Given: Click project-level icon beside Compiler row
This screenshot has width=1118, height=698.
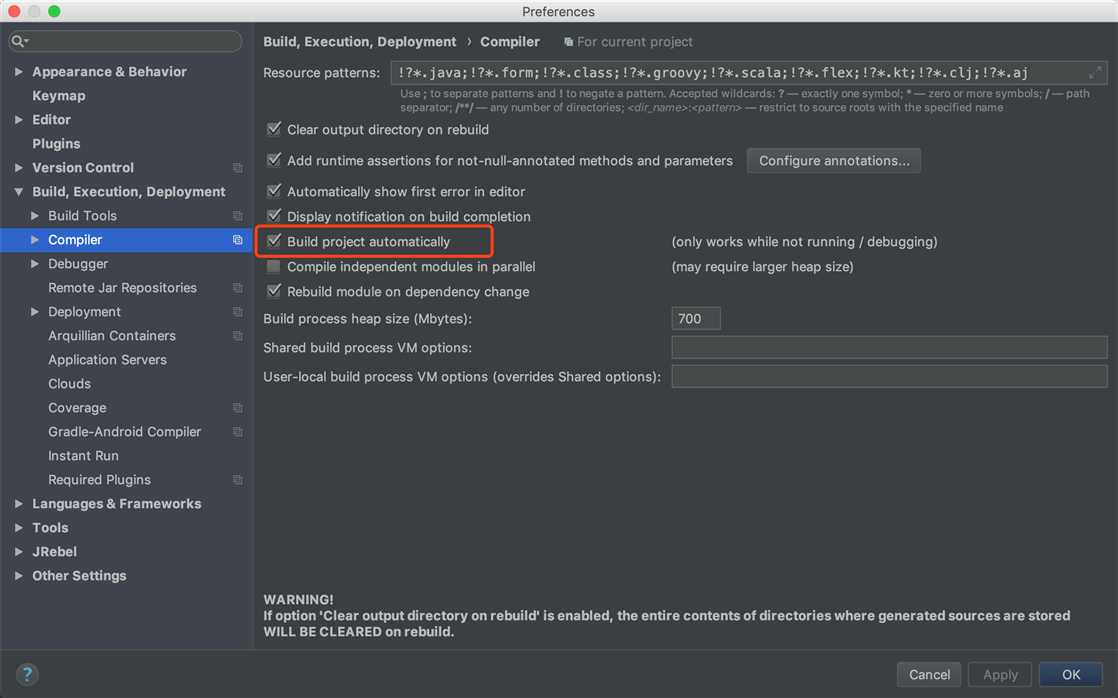Looking at the screenshot, I should click(237, 240).
